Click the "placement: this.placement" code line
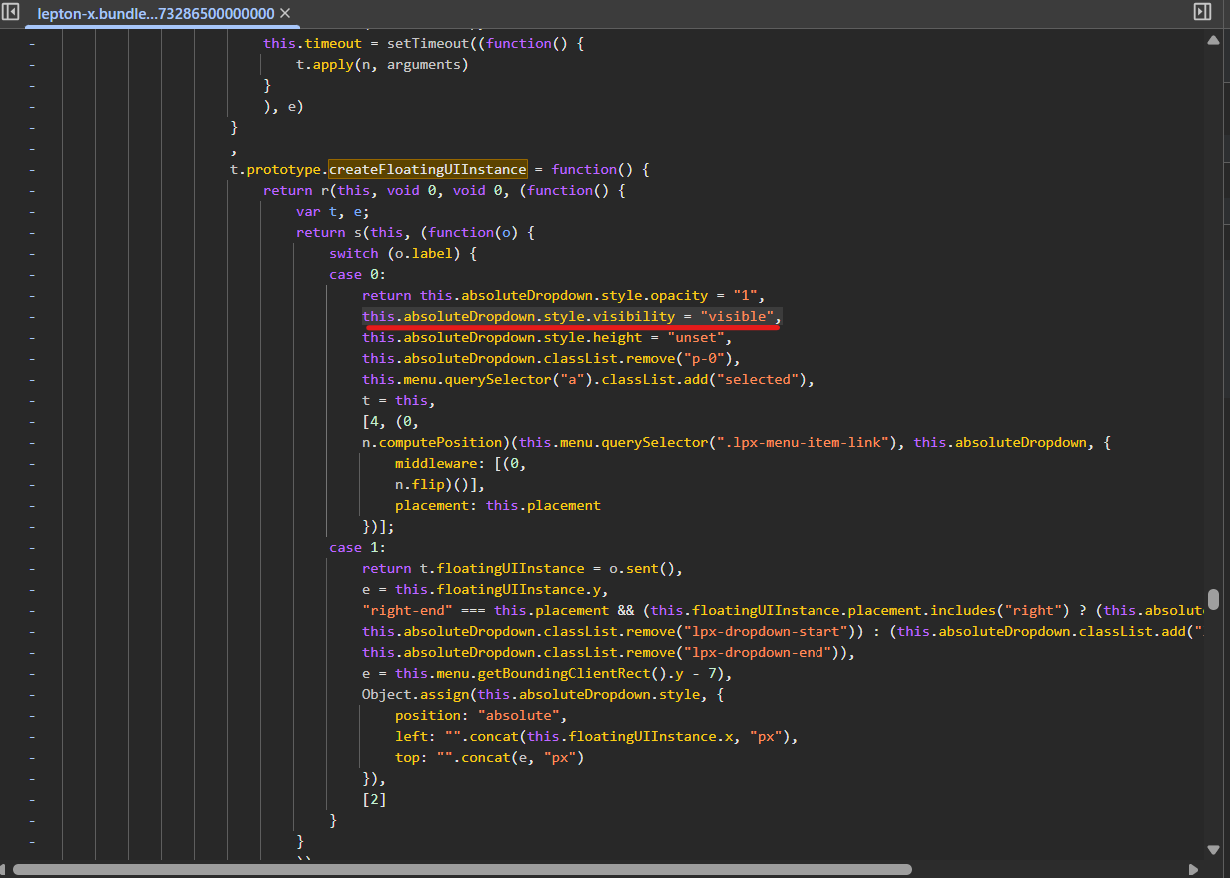This screenshot has height=878, width=1230. point(497,505)
